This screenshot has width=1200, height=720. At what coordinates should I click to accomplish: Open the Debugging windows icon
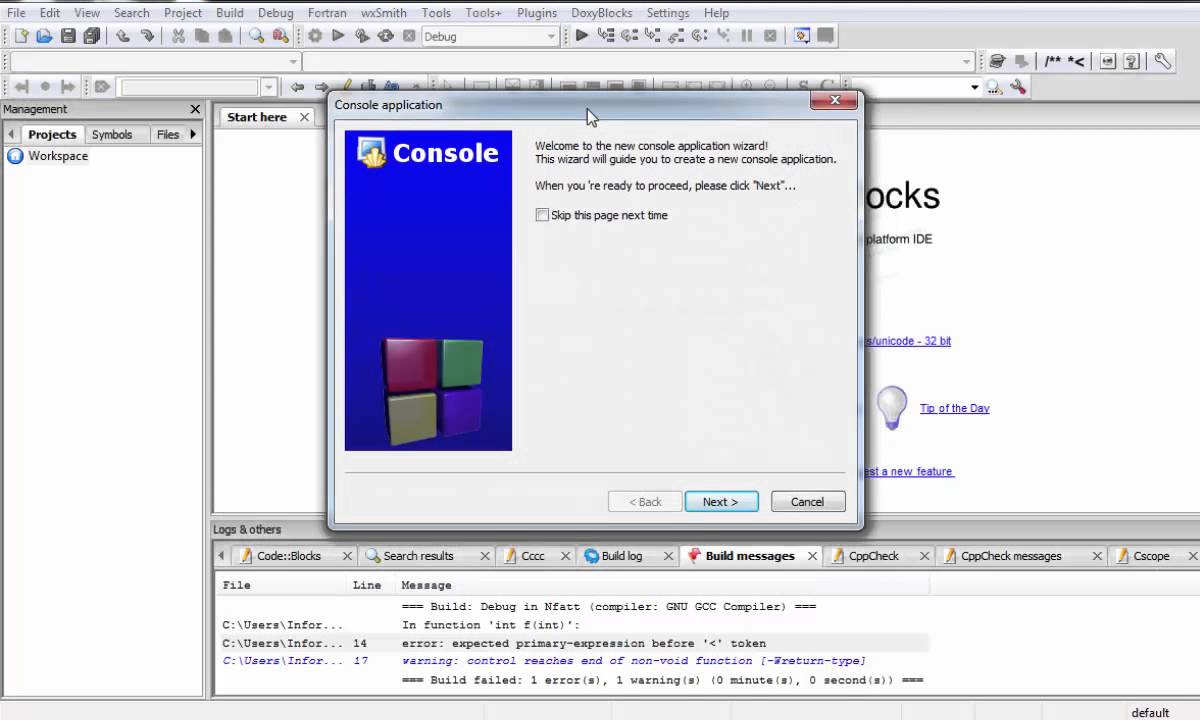point(801,36)
